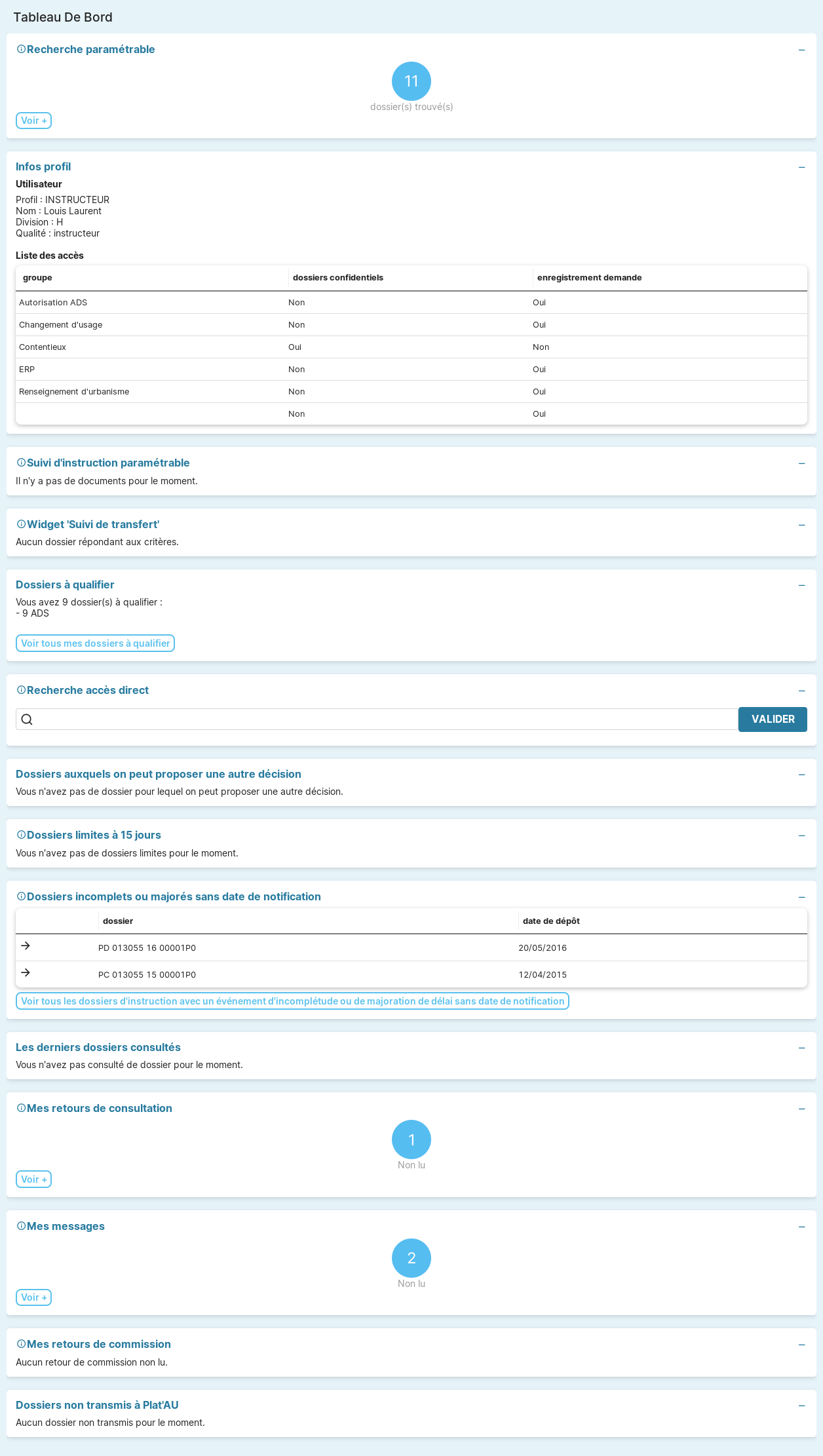The image size is (823, 1456).
Task: Click info icon next to Mes messages
Action: [21, 1226]
